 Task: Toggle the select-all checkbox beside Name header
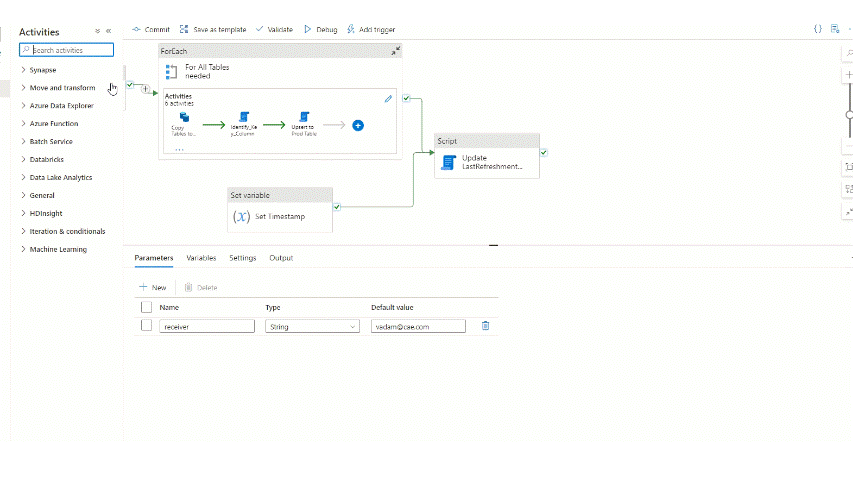coord(146,307)
